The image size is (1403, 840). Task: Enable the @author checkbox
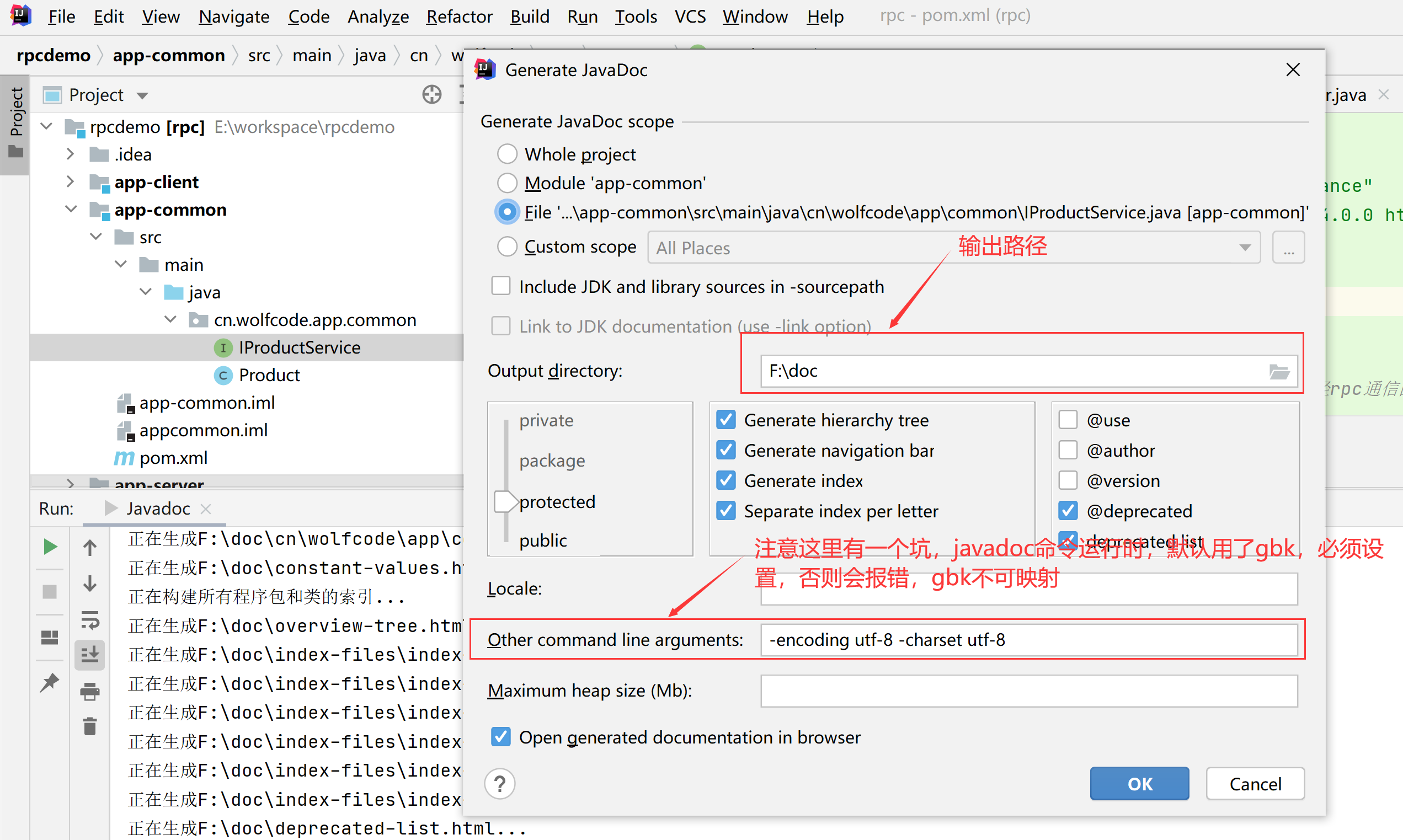(1068, 450)
